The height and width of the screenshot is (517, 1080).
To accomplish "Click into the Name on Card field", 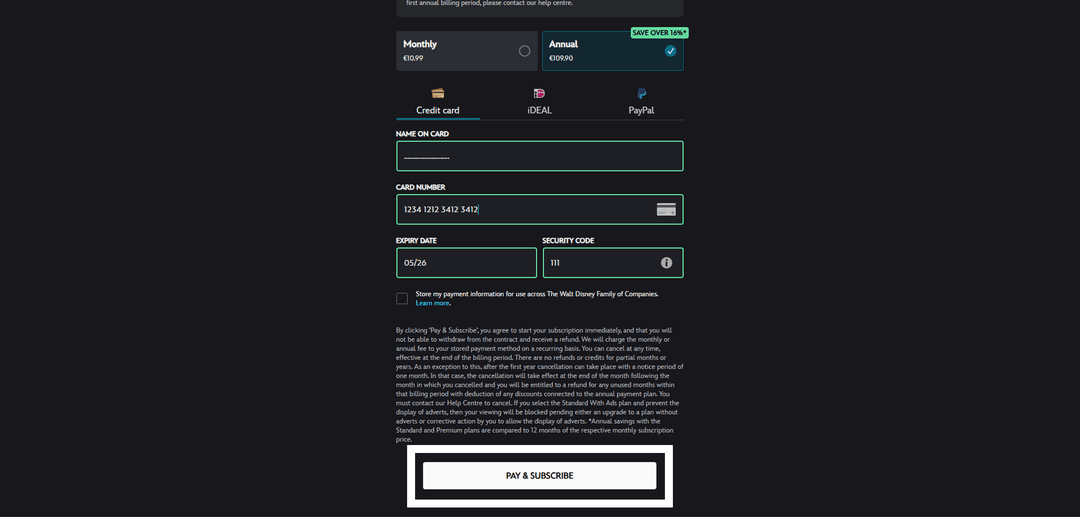I will (x=539, y=156).
